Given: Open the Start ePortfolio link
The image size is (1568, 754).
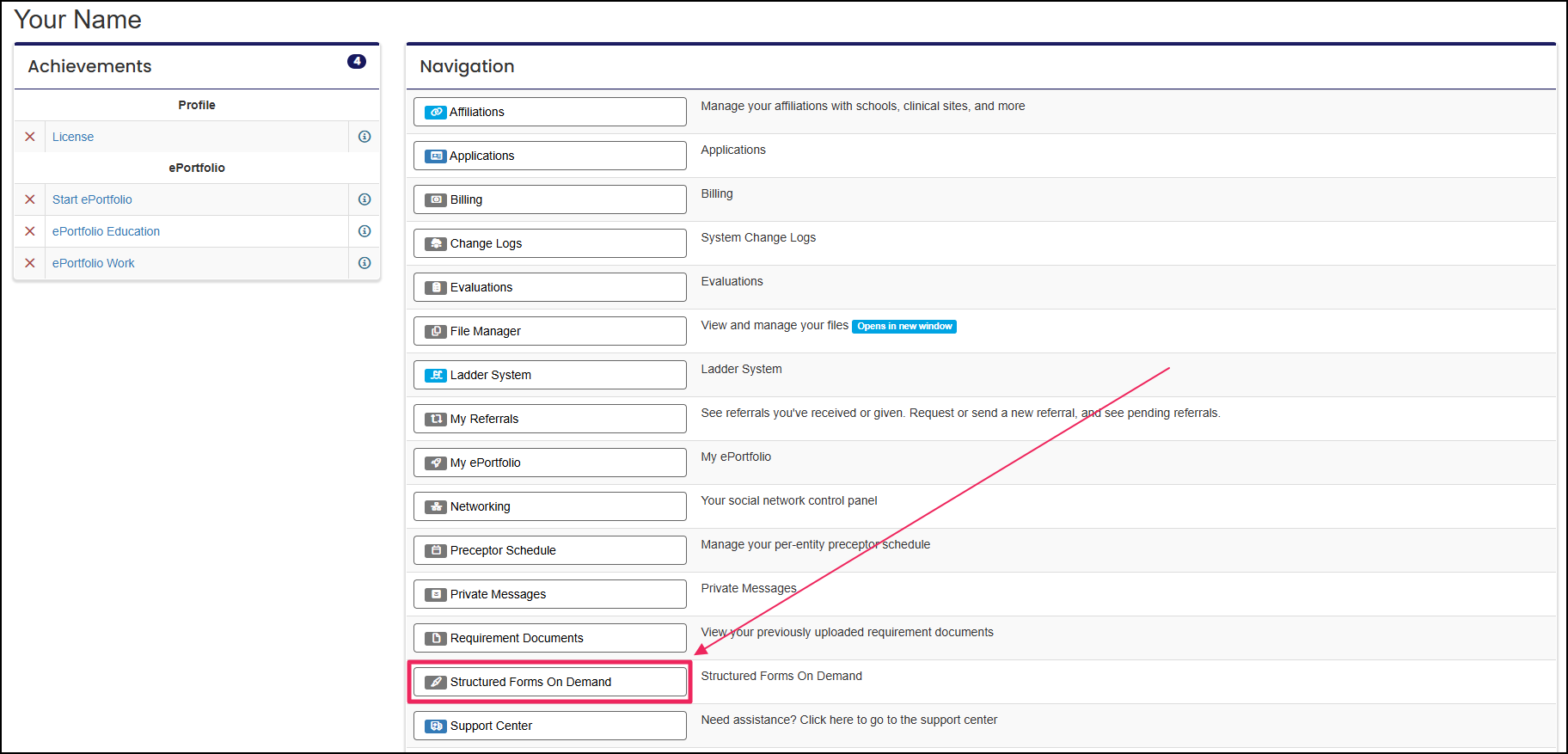Looking at the screenshot, I should pyautogui.click(x=92, y=199).
